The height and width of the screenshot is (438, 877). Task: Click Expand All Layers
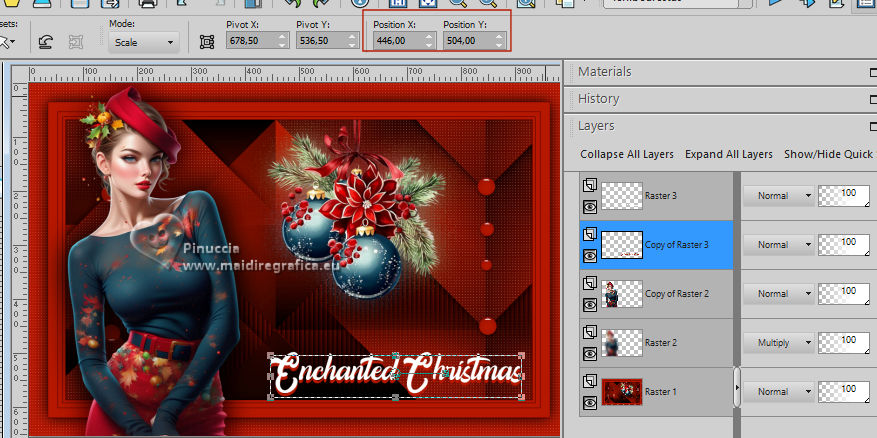[x=729, y=154]
